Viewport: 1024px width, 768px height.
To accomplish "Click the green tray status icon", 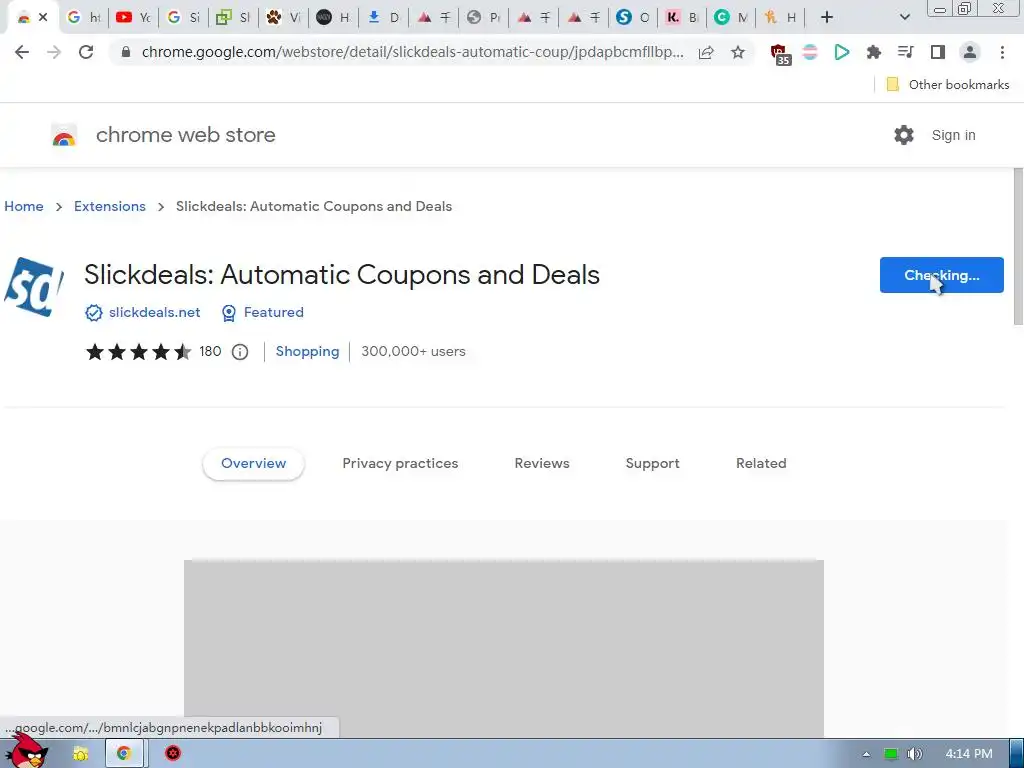I will click(891, 754).
